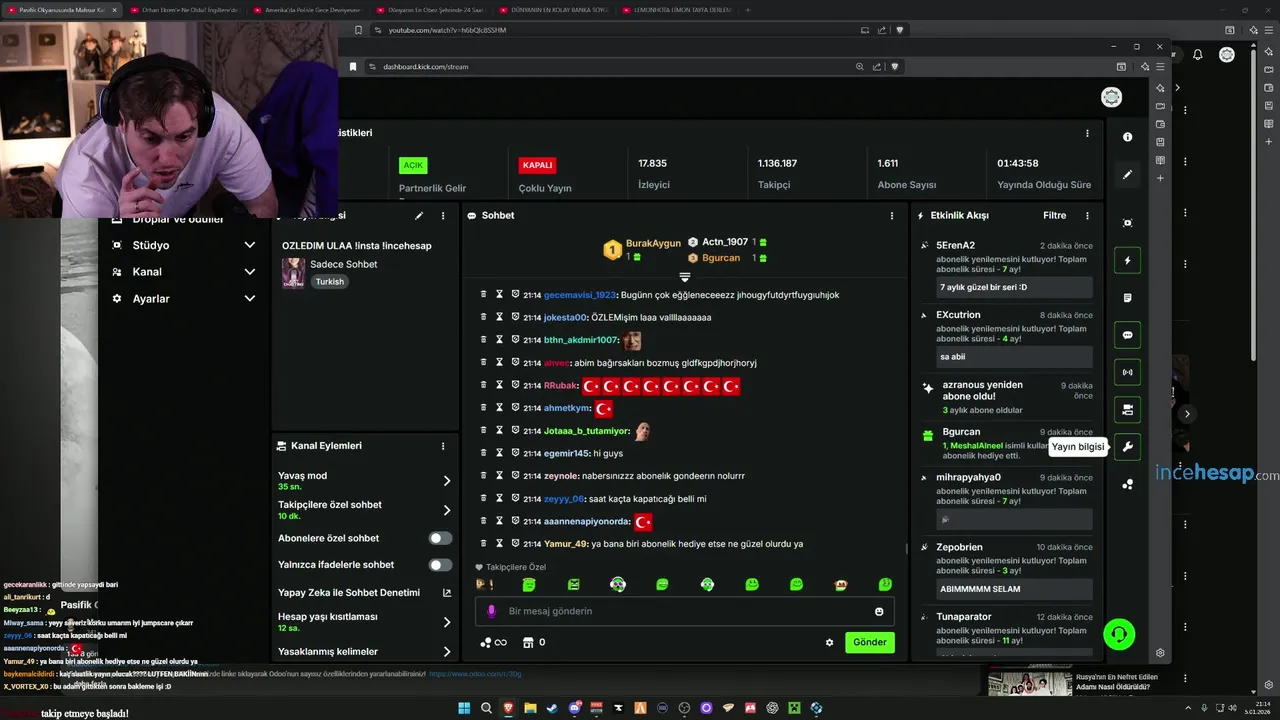Open Takipçilere özel sohbet options arrow

tap(447, 510)
